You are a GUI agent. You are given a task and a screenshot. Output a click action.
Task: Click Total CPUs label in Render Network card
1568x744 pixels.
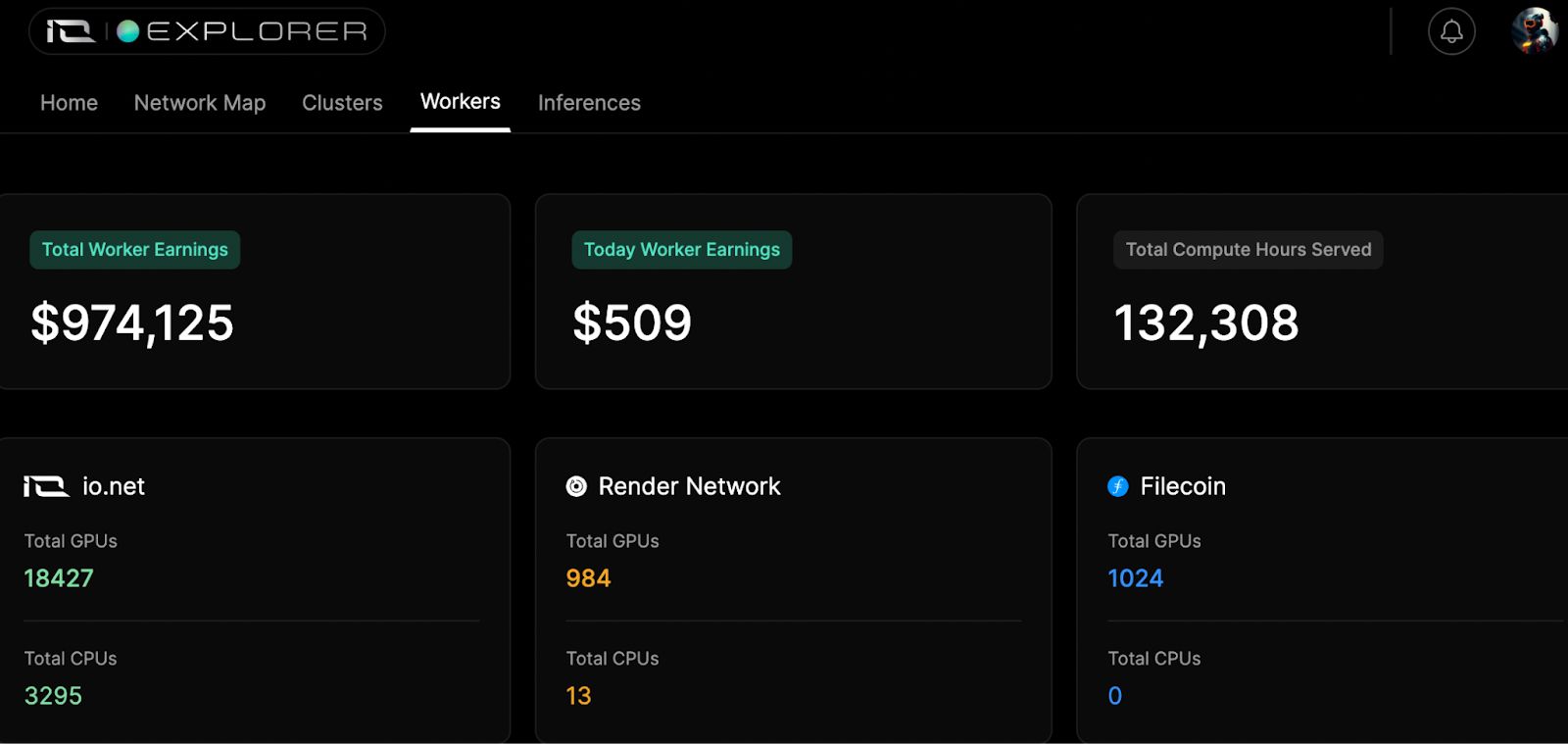(x=612, y=659)
